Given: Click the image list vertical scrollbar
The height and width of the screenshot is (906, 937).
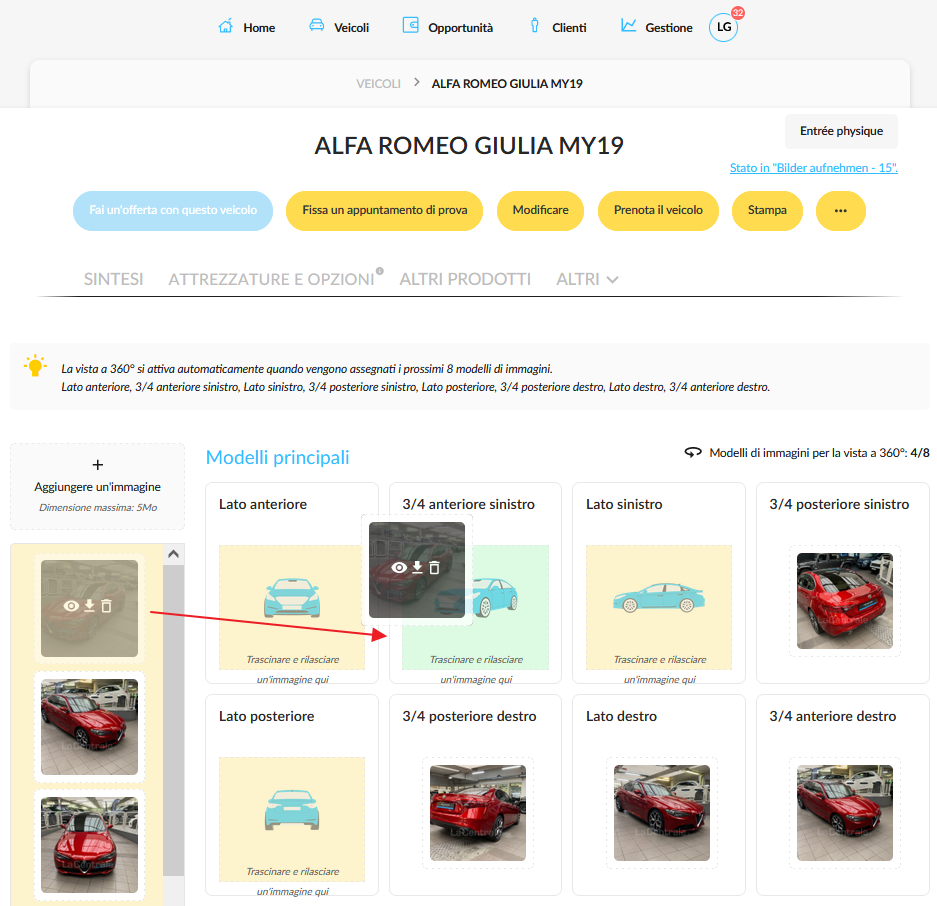Looking at the screenshot, I should pyautogui.click(x=173, y=720).
